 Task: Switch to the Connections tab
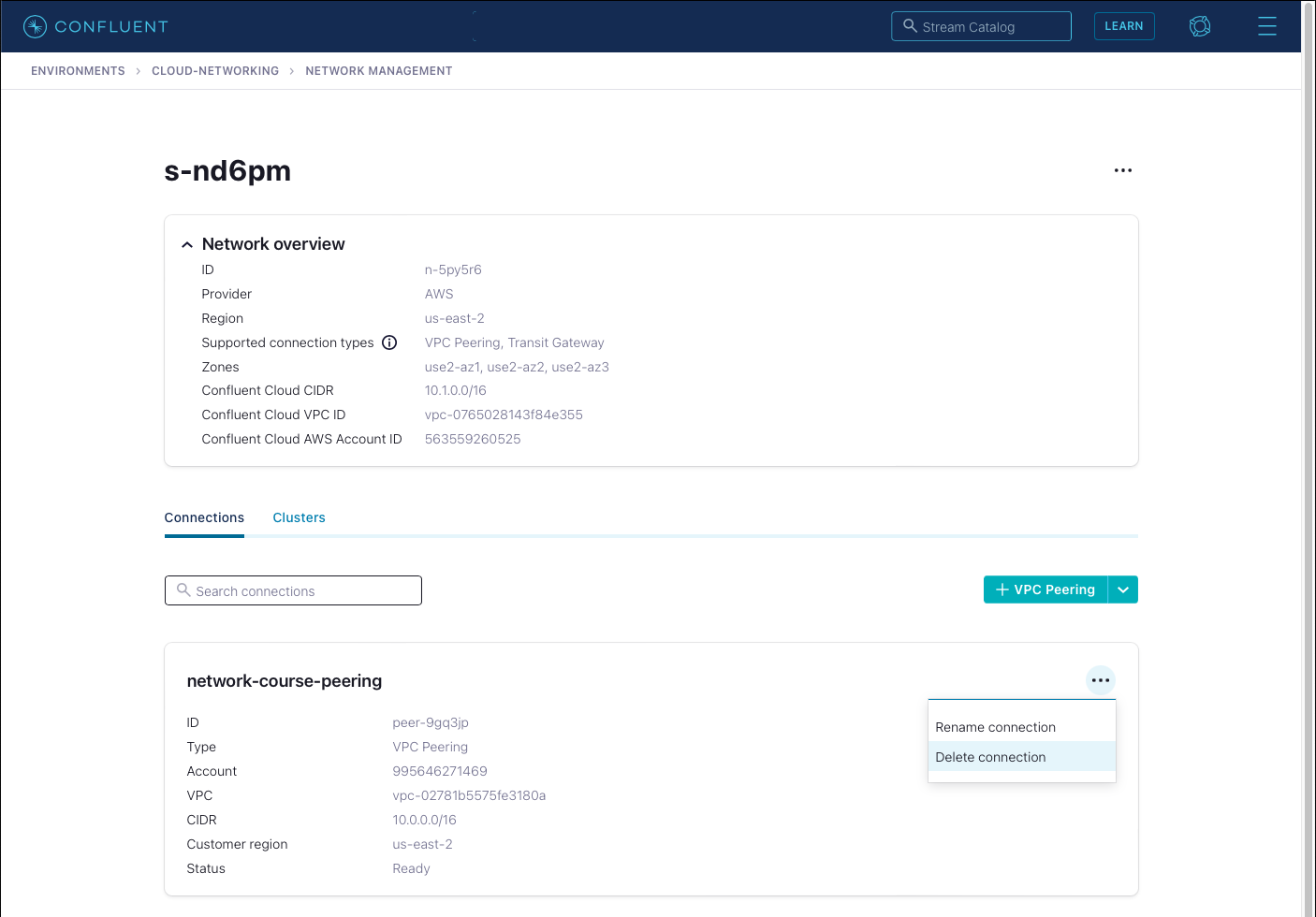point(204,517)
